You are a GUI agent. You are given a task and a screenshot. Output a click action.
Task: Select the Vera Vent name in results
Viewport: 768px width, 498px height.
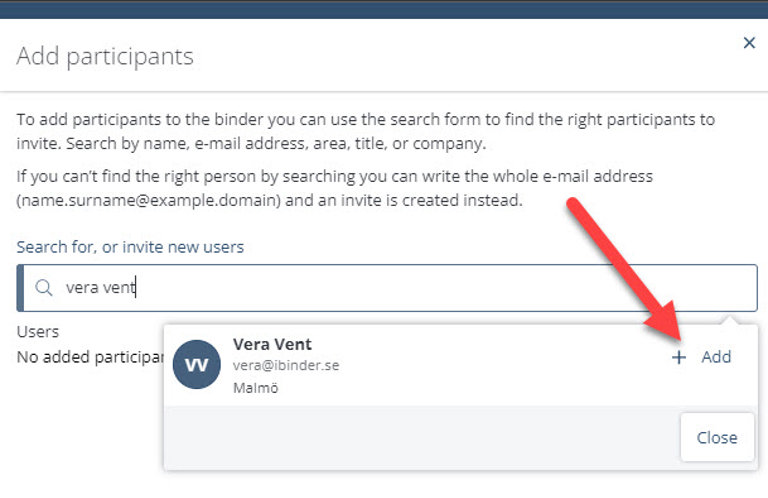point(272,344)
